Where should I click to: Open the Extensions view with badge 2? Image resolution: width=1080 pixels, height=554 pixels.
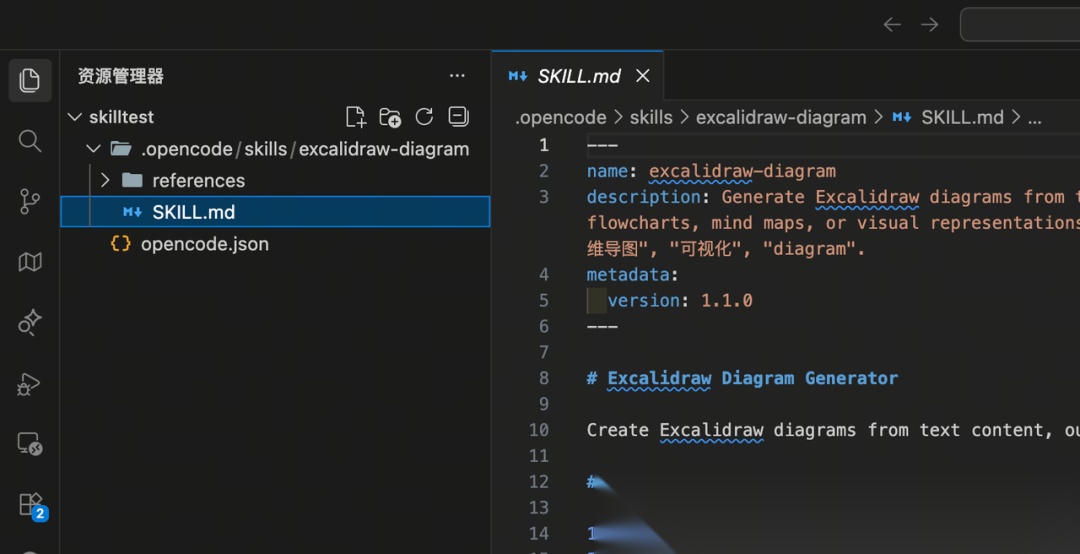[x=31, y=505]
